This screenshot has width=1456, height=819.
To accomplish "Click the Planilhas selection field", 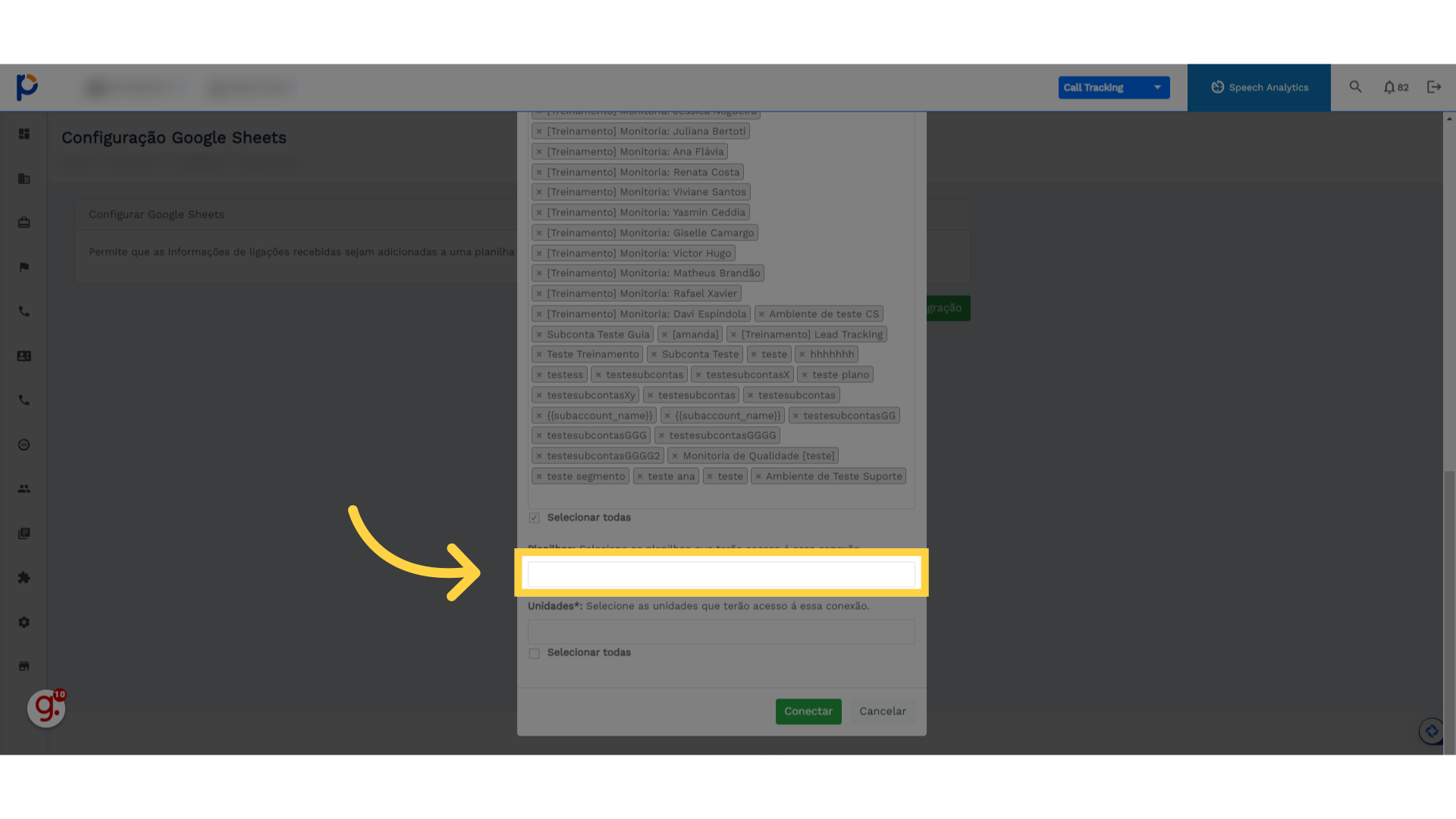I will [x=721, y=574].
